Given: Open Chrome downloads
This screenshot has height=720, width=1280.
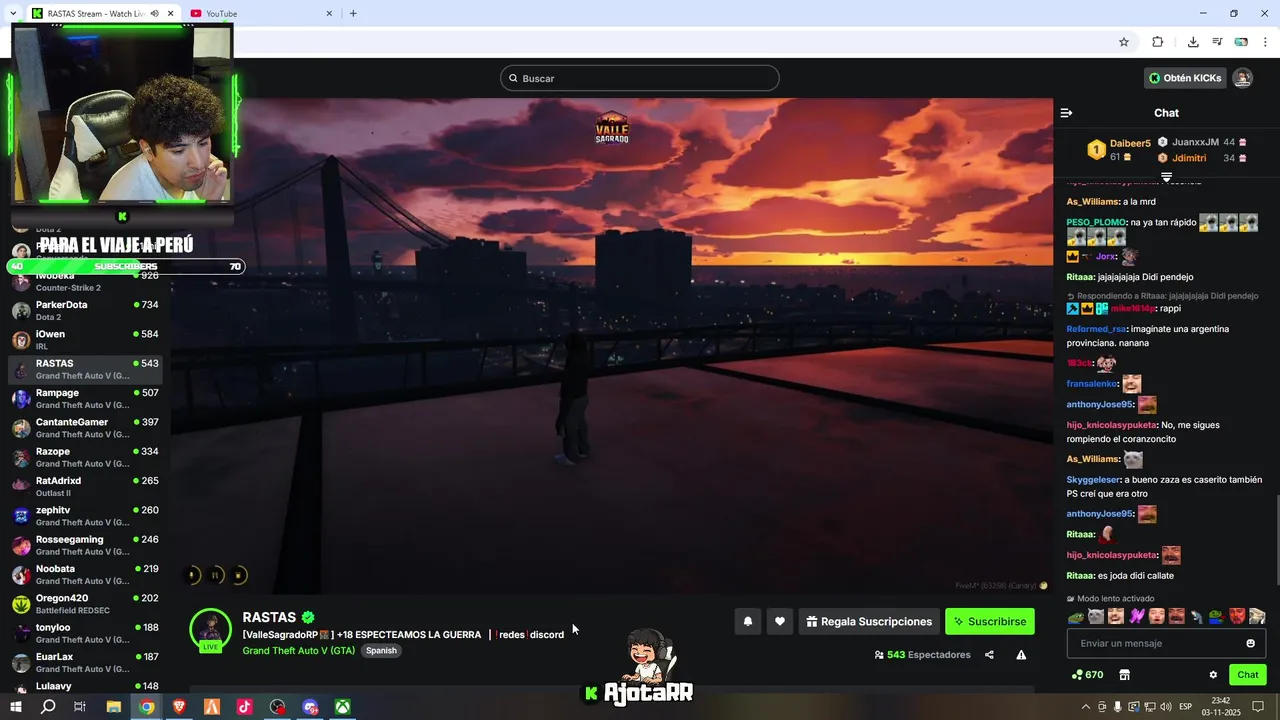Looking at the screenshot, I should (x=1193, y=42).
